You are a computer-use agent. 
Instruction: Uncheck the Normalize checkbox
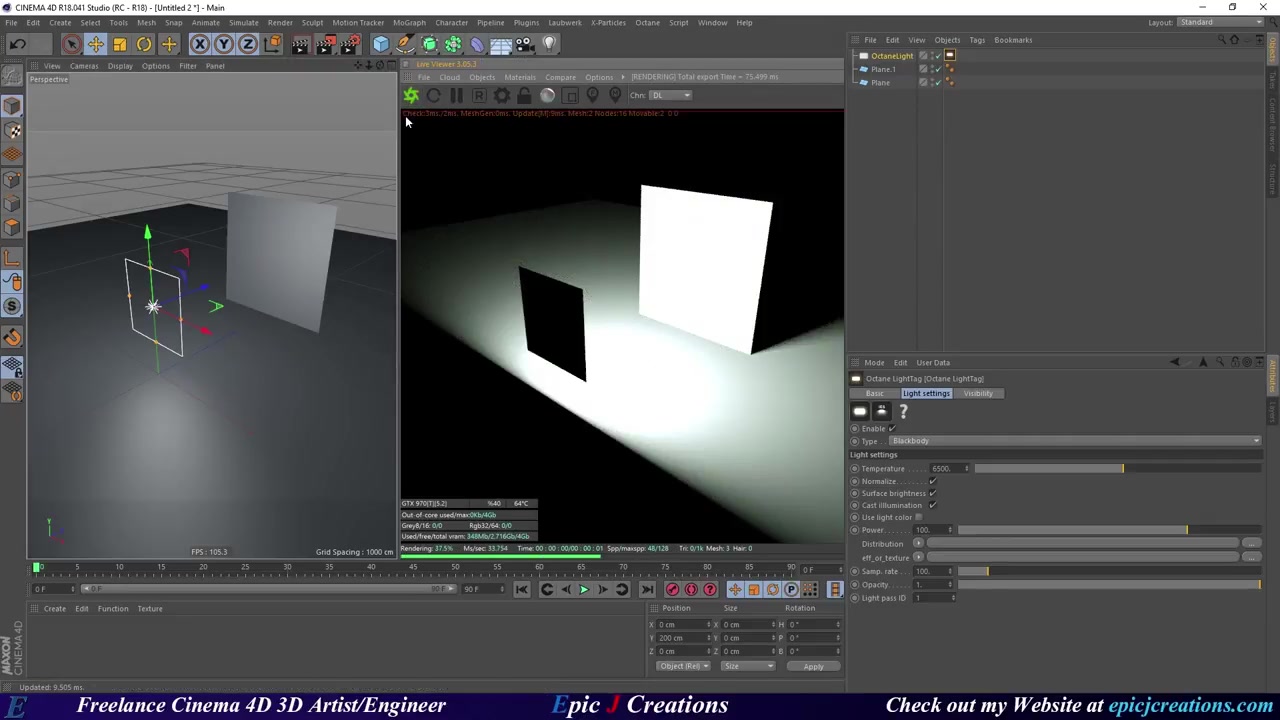point(932,481)
